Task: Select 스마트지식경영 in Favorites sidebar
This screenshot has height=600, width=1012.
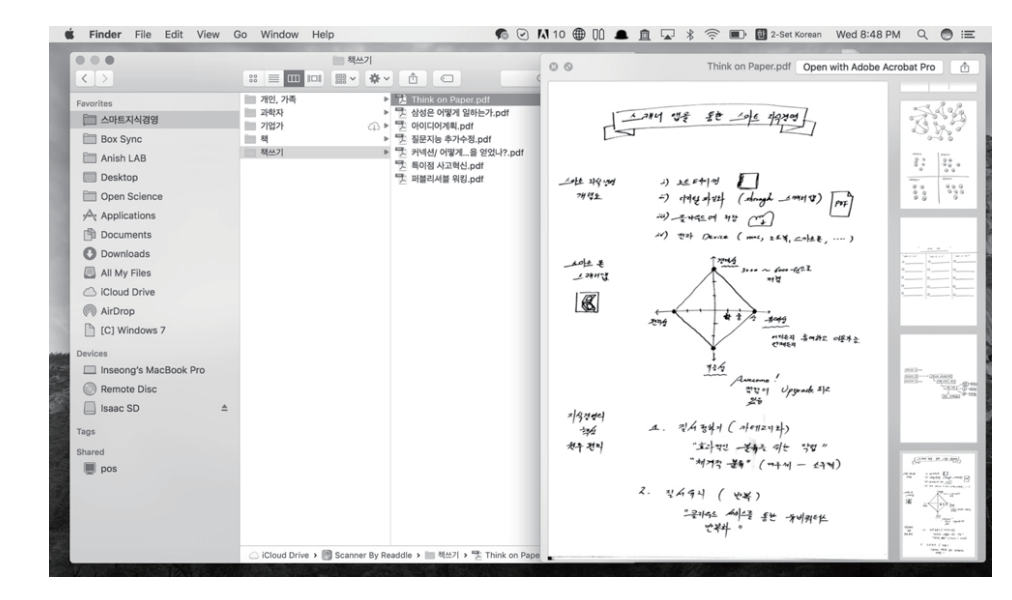Action: pos(154,120)
